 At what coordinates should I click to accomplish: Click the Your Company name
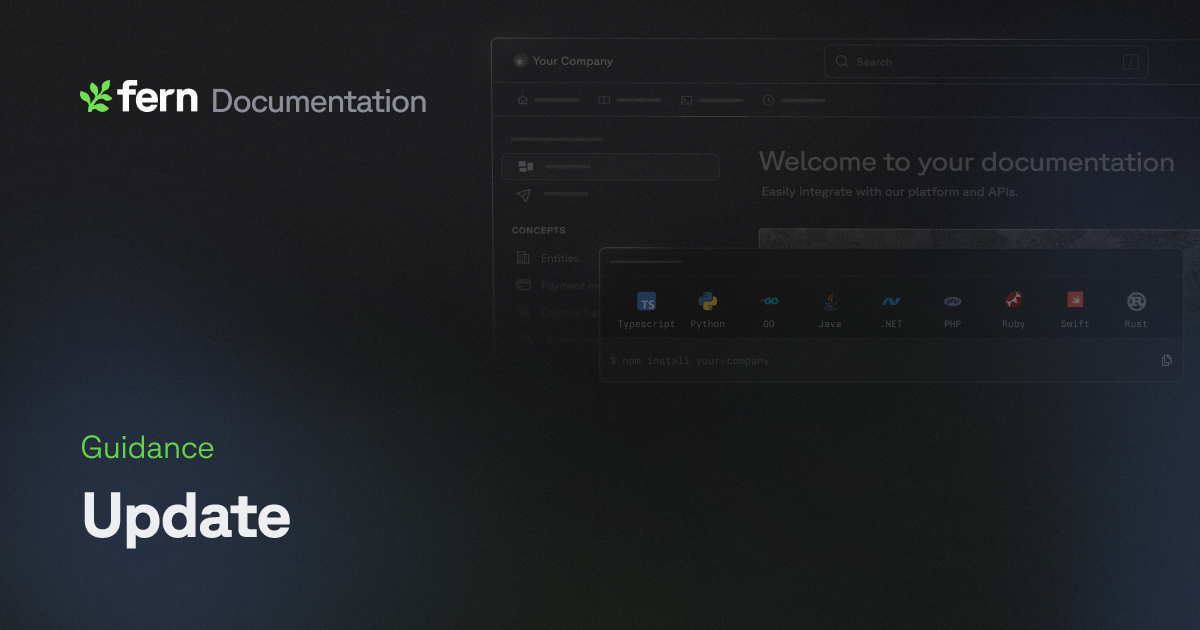573,61
